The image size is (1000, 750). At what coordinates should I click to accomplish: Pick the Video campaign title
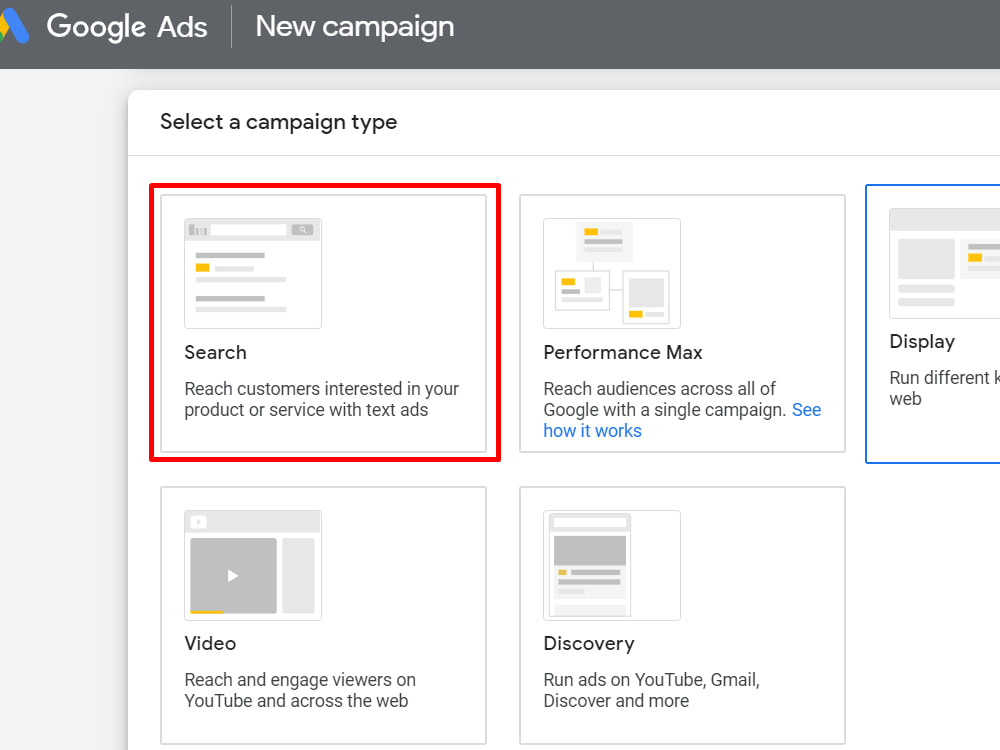210,643
